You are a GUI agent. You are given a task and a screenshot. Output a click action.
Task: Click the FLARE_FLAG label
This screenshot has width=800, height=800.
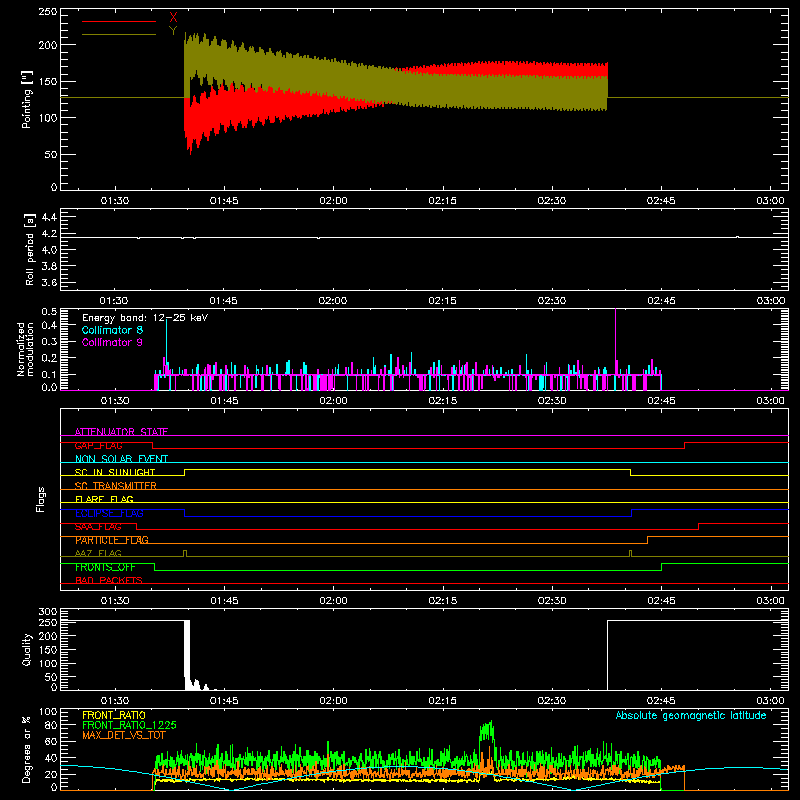click(x=104, y=499)
